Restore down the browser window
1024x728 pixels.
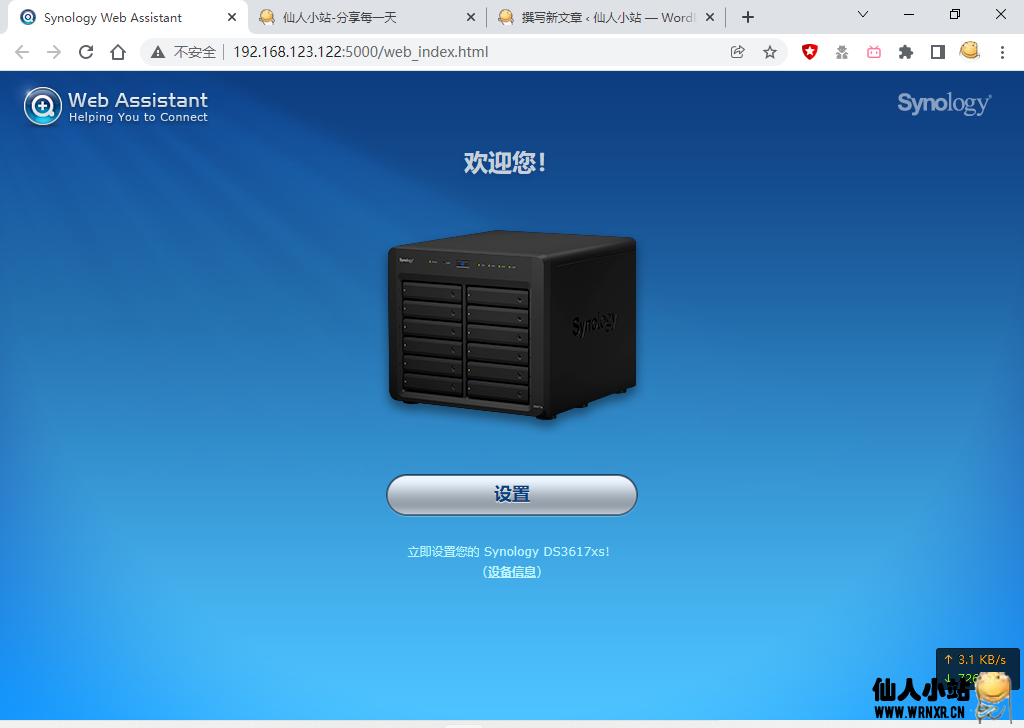click(x=955, y=14)
